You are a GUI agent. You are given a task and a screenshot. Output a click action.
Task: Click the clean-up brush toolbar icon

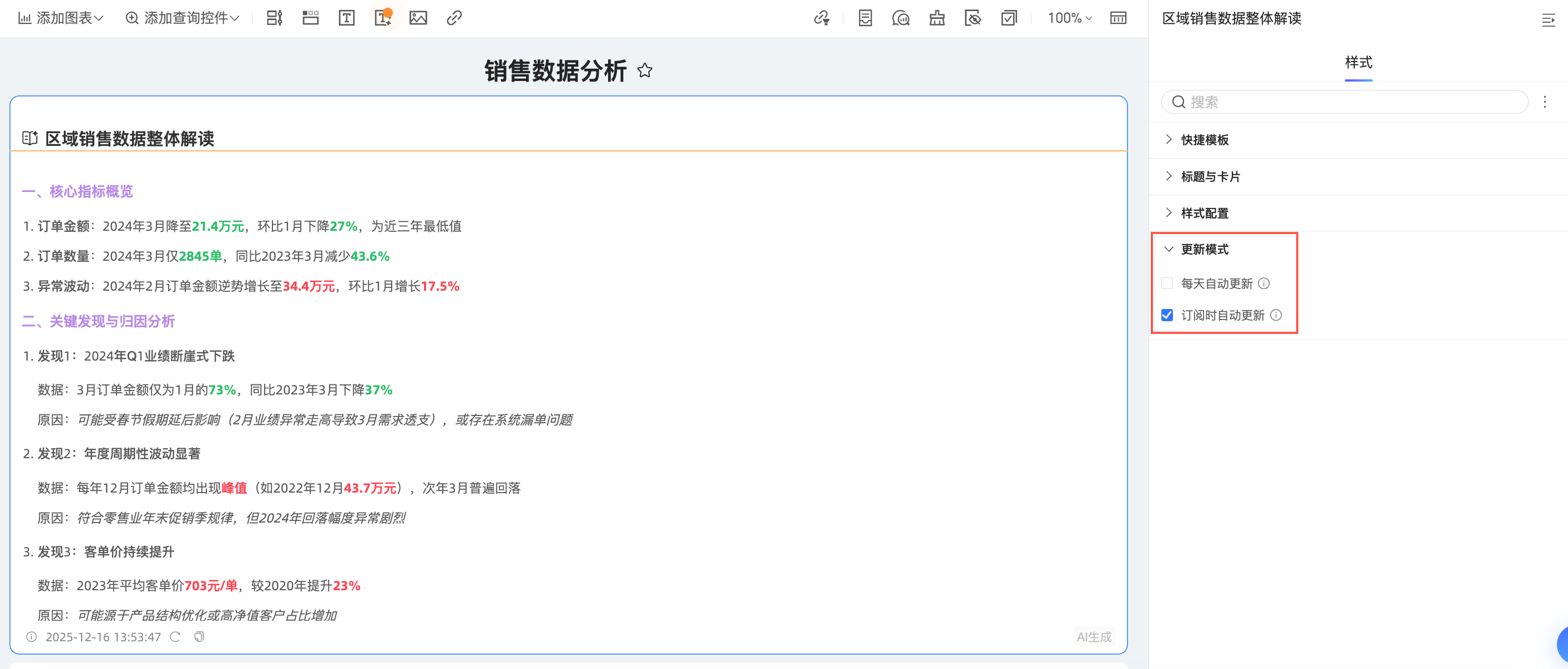937,18
